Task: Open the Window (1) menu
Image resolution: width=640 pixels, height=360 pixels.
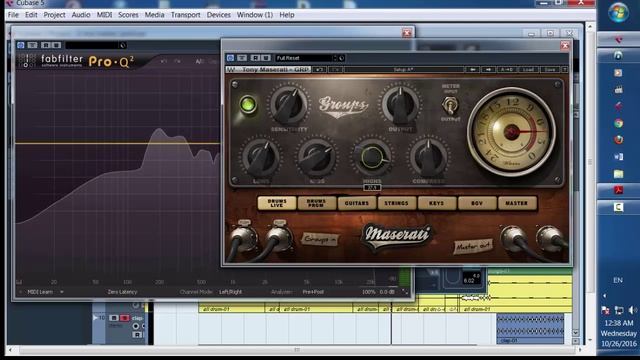Action: point(255,15)
